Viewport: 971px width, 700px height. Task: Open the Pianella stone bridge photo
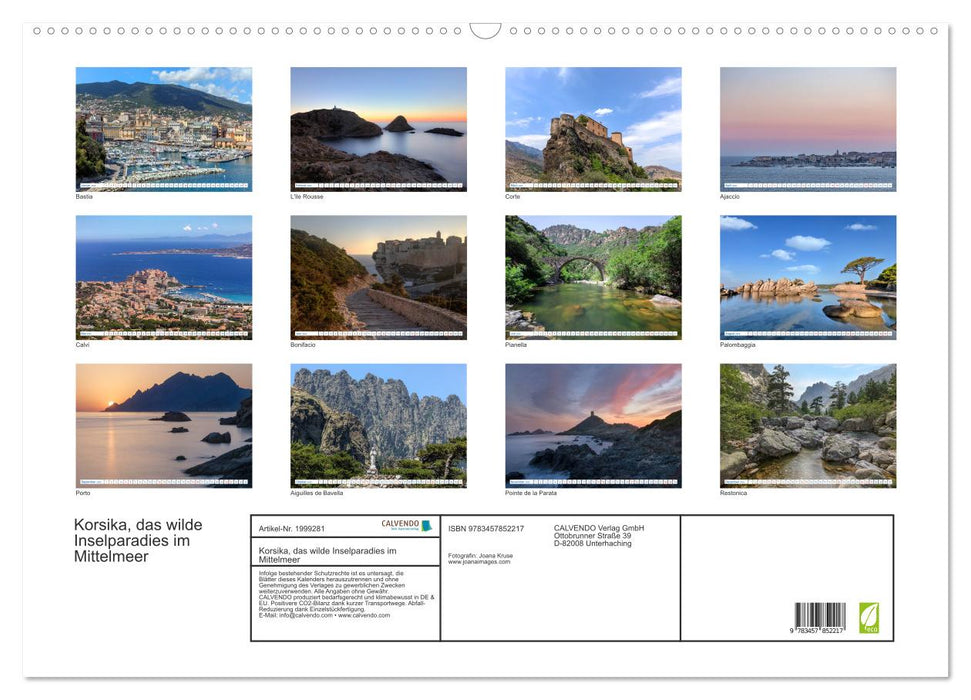coord(593,277)
